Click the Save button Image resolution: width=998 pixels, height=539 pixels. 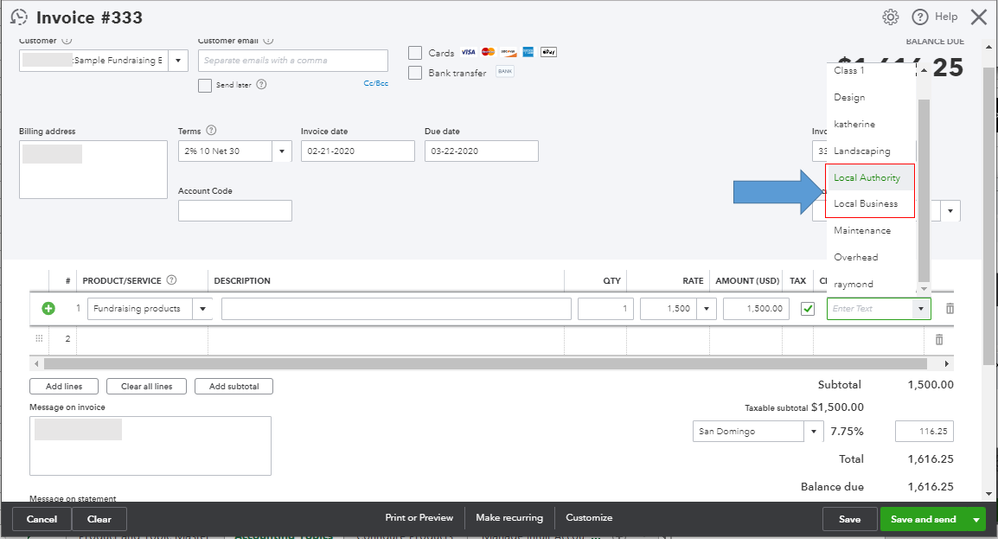(x=850, y=519)
